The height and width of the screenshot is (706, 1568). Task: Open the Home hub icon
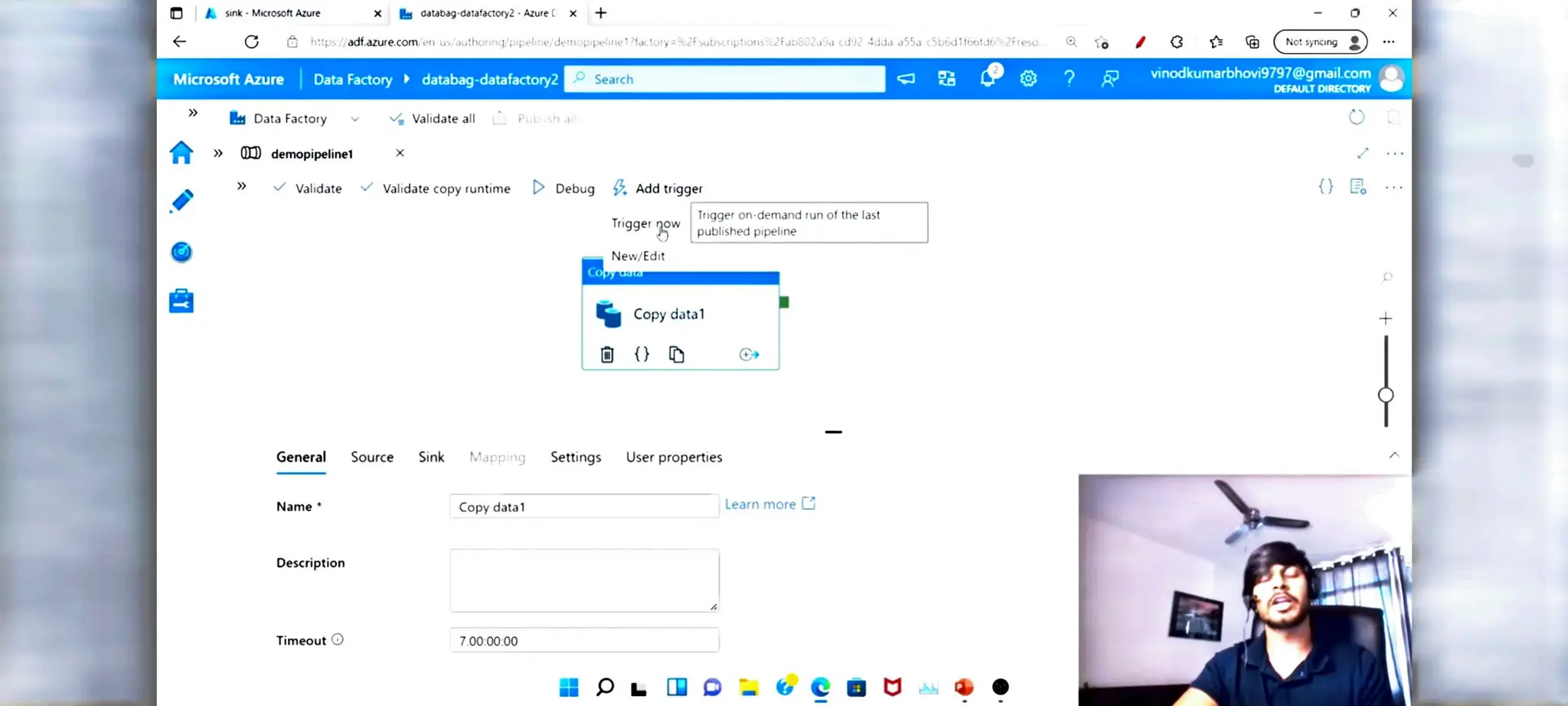coord(181,152)
